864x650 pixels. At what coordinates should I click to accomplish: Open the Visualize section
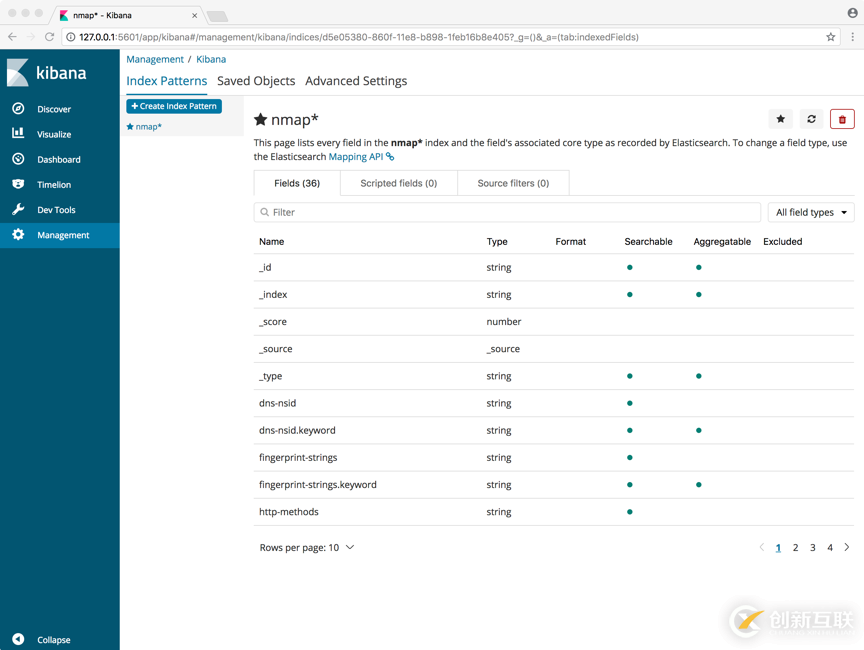click(x=54, y=134)
